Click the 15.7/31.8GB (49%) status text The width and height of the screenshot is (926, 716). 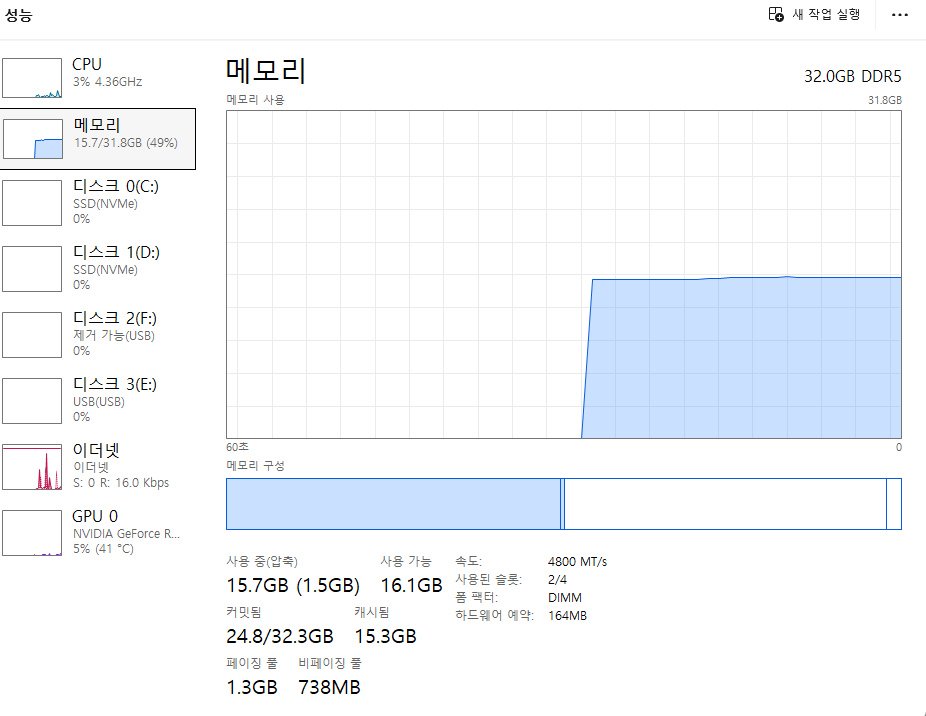[x=126, y=143]
